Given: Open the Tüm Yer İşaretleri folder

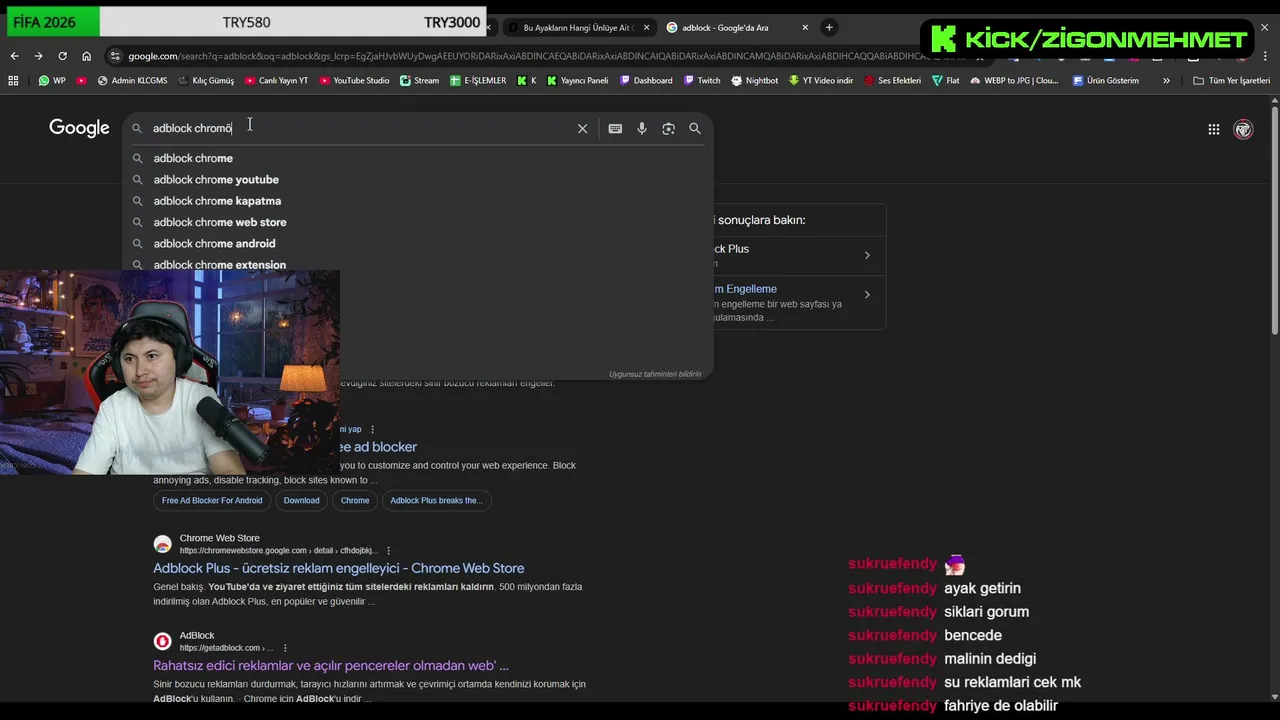Looking at the screenshot, I should coord(1231,80).
